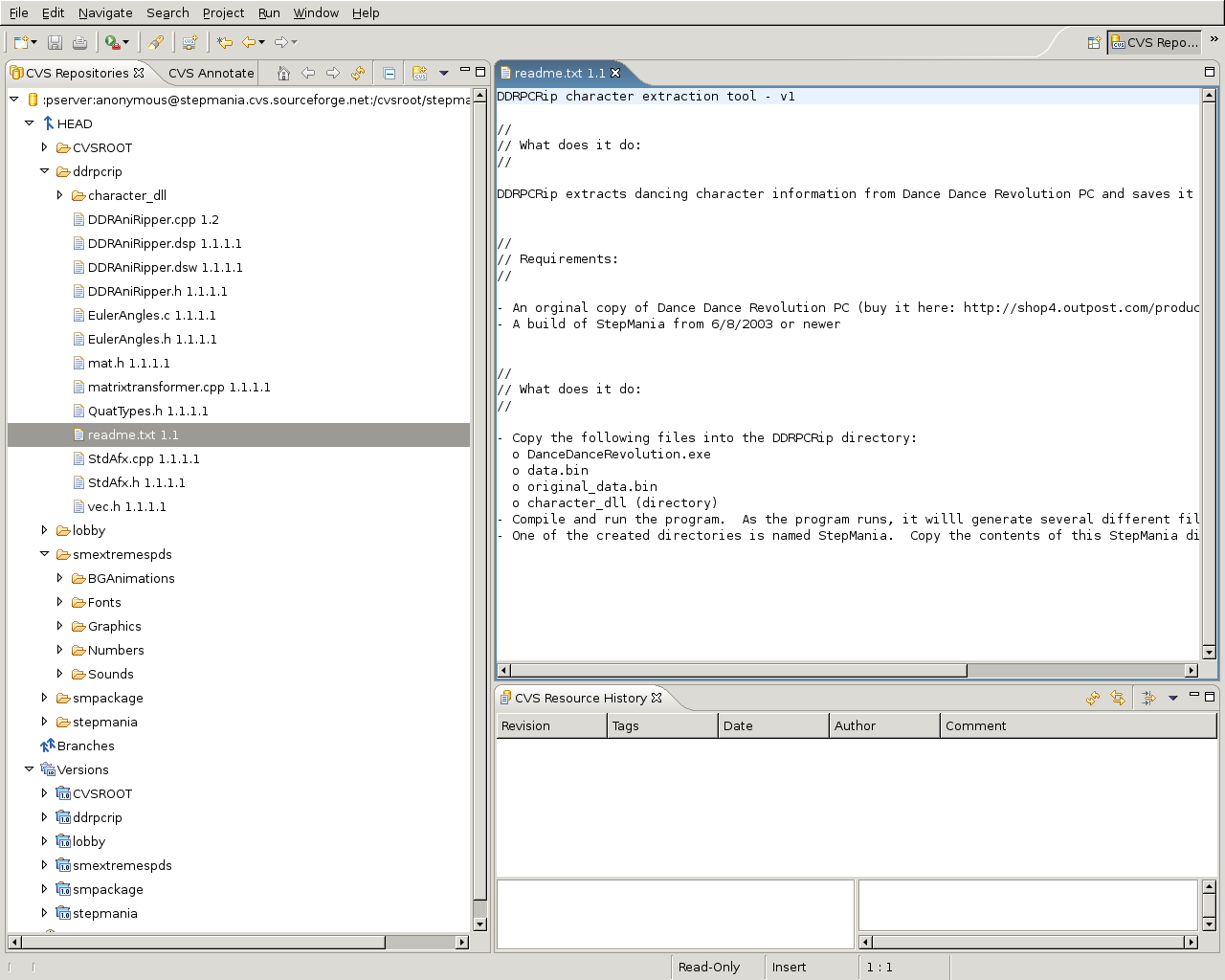Open External Tools dropdown arrow
This screenshot has height=980, width=1225.
(125, 42)
